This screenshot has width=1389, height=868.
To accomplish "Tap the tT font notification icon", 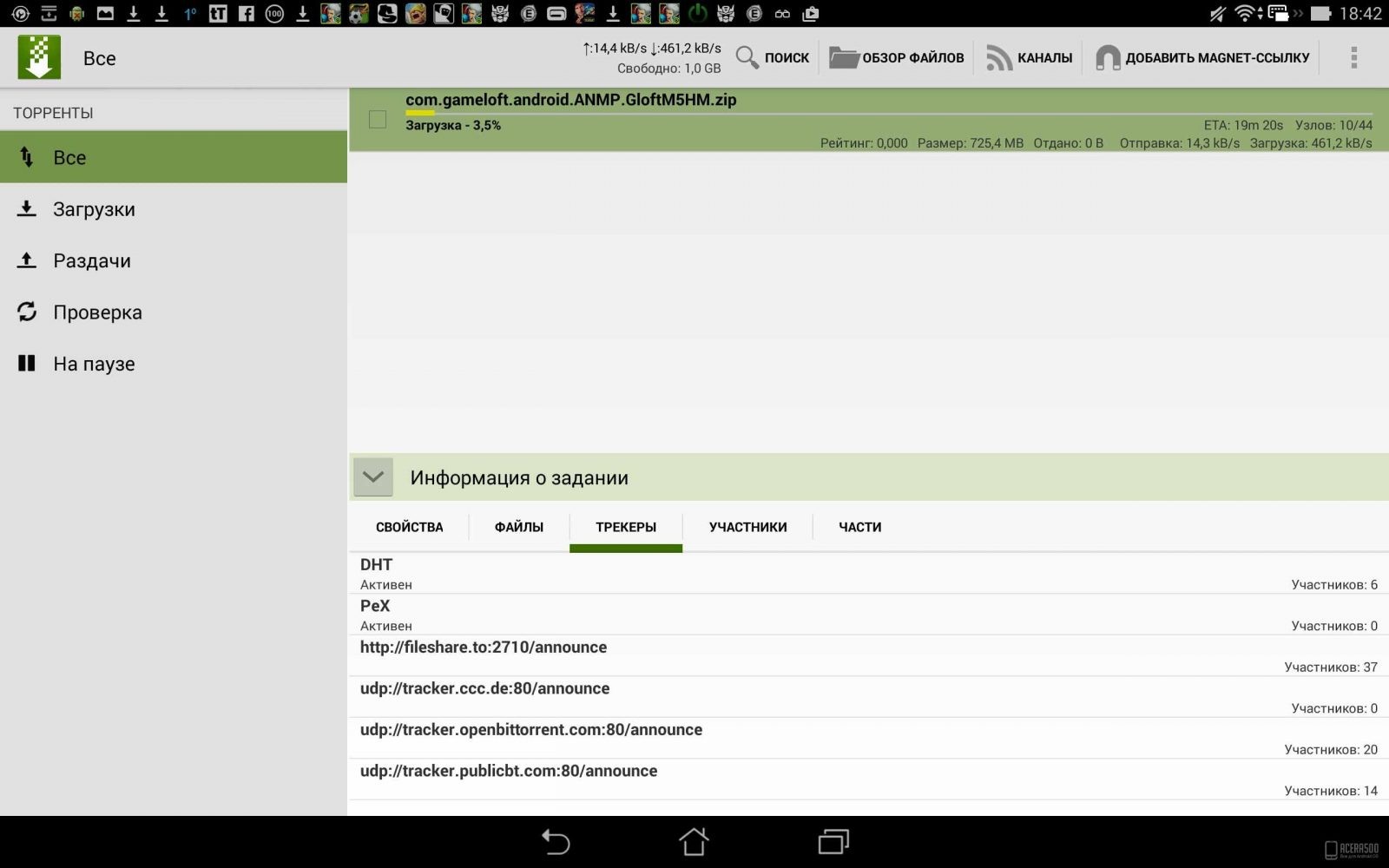I will point(218,13).
